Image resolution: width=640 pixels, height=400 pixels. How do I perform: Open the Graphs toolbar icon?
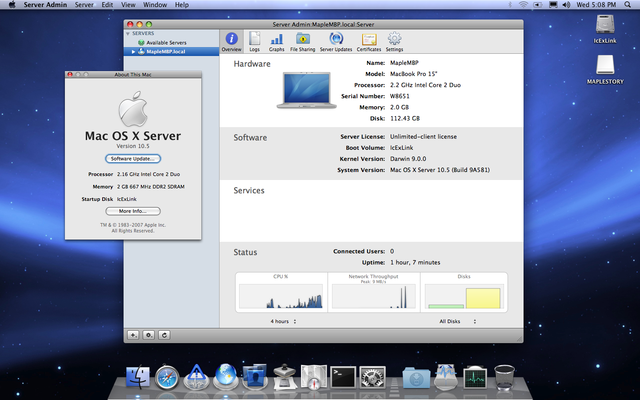(276, 42)
